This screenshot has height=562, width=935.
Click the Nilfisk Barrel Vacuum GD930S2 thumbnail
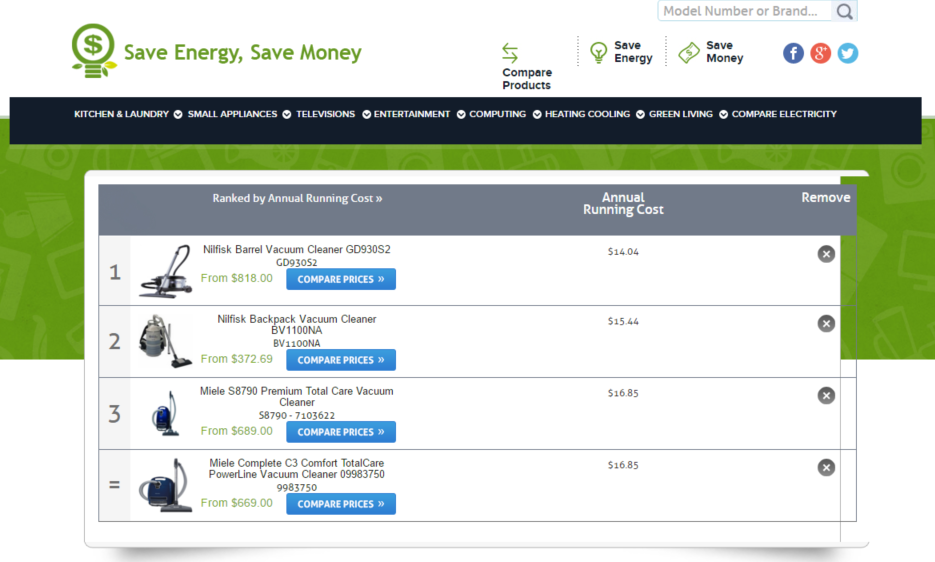tap(165, 271)
